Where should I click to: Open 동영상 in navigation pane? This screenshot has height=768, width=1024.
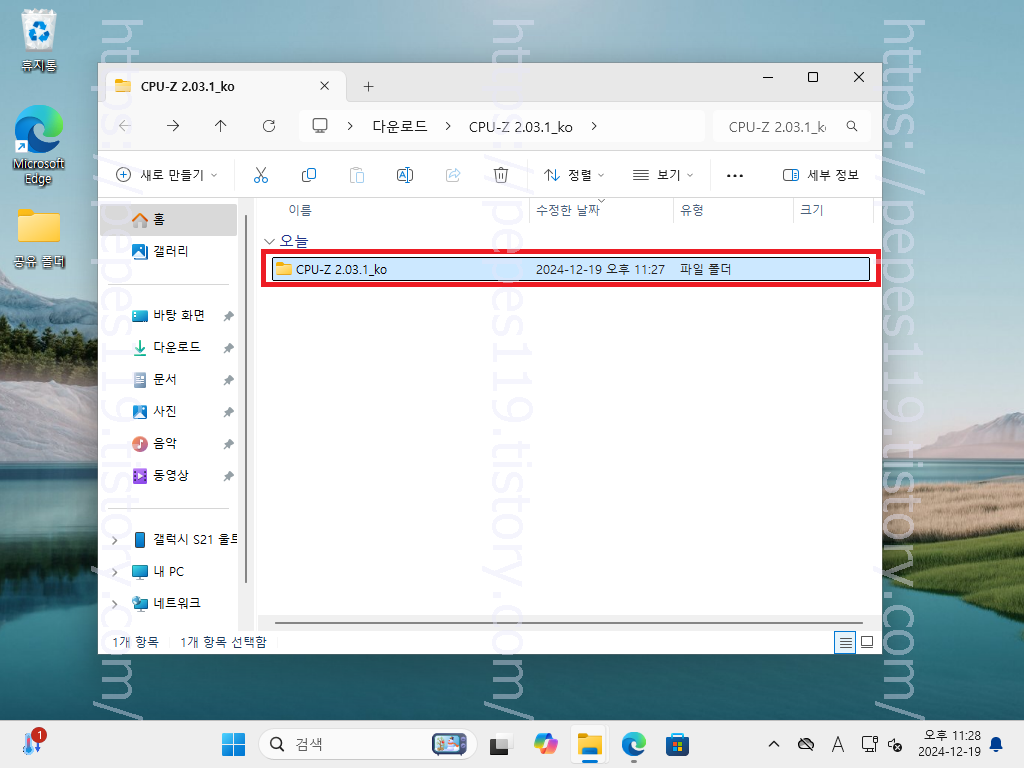click(x=168, y=475)
